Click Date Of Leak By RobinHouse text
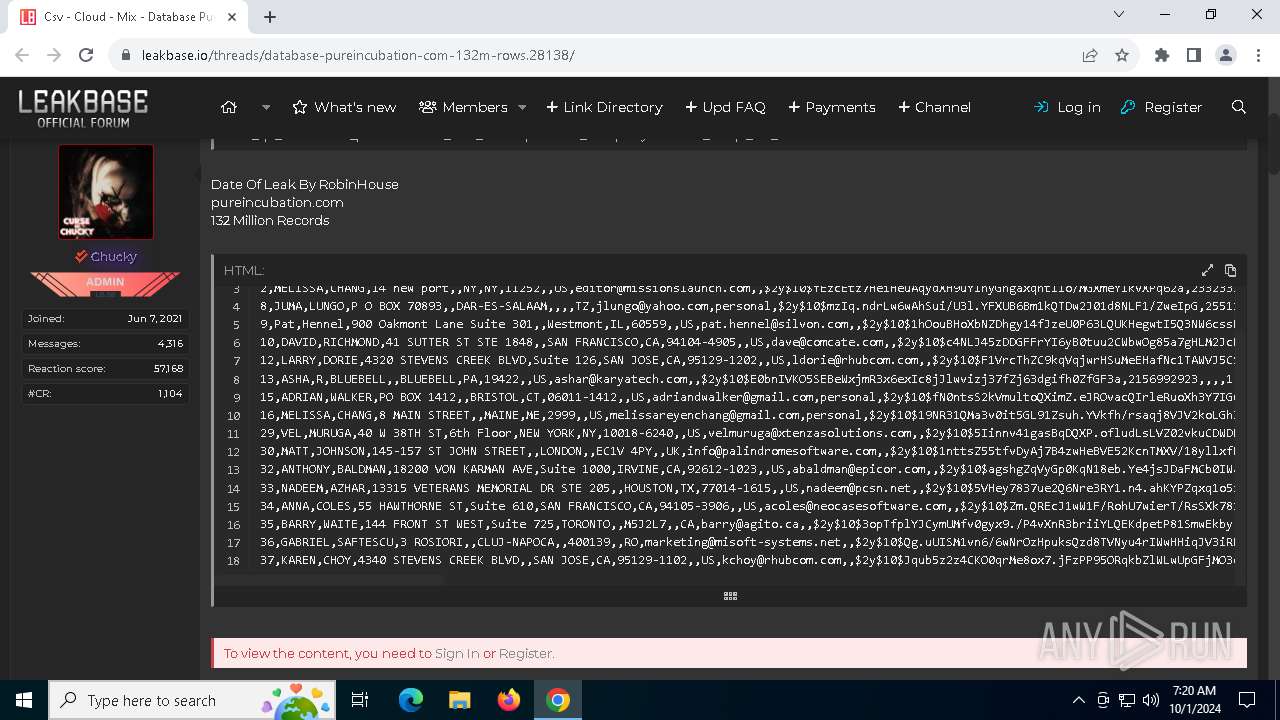This screenshot has height=720, width=1280. (305, 184)
